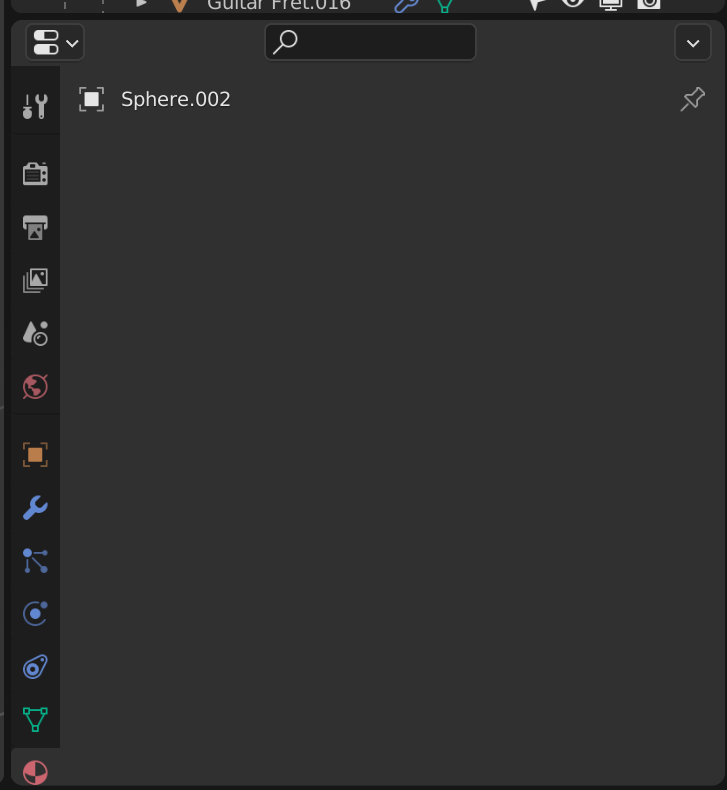The width and height of the screenshot is (727, 790).
Task: Open Object Constraints properties tab
Action: pos(35,667)
